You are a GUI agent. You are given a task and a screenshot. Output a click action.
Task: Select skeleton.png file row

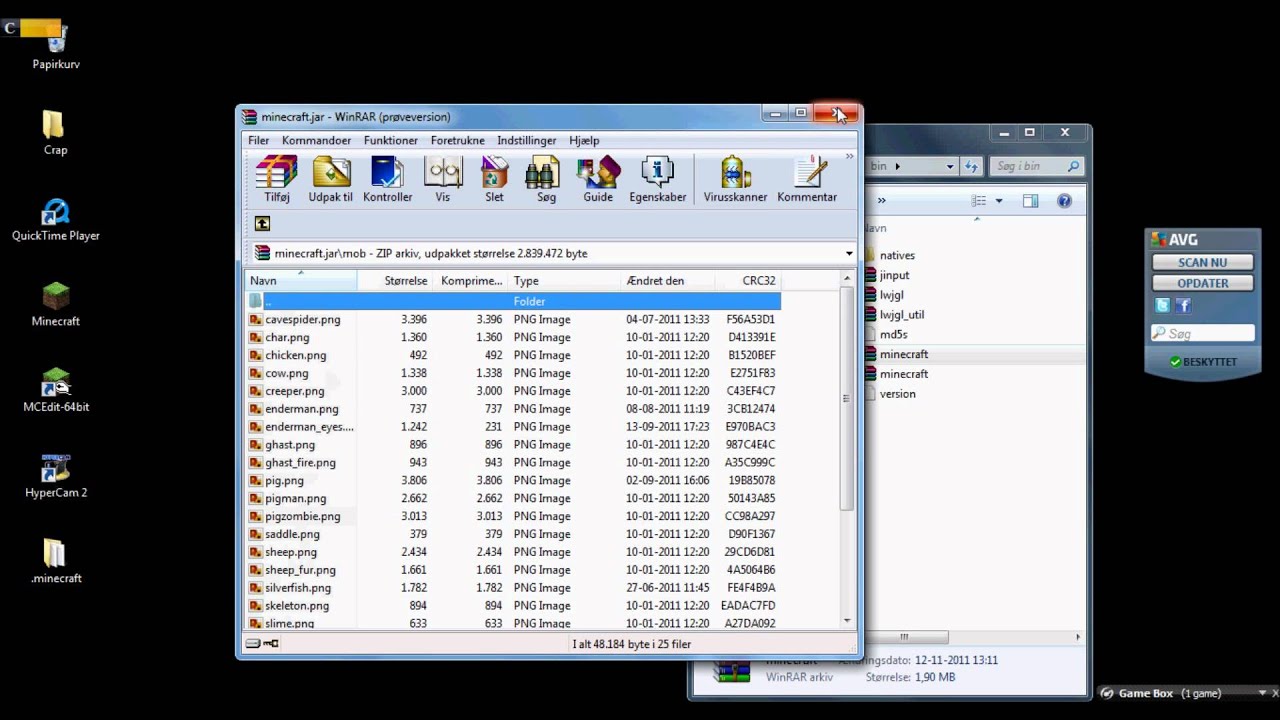(513, 605)
